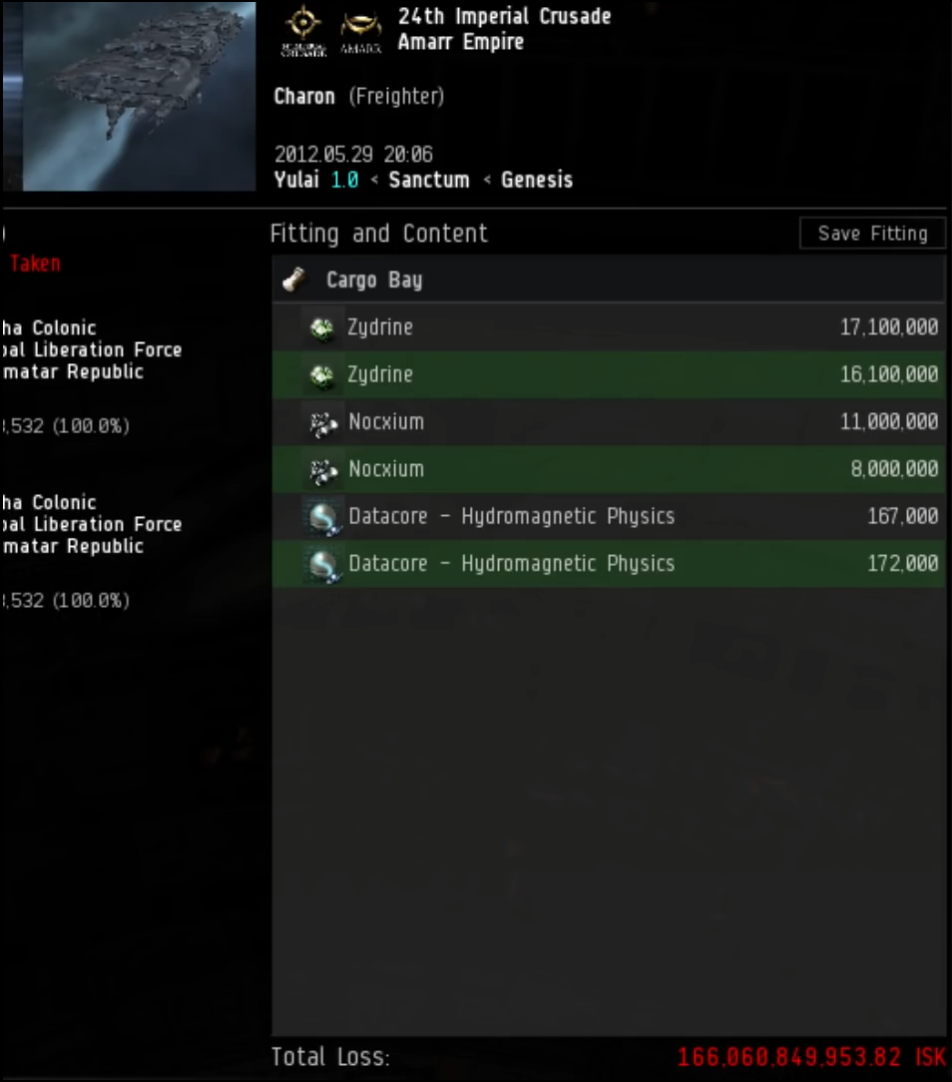Open the Yulai solar system link

297,179
